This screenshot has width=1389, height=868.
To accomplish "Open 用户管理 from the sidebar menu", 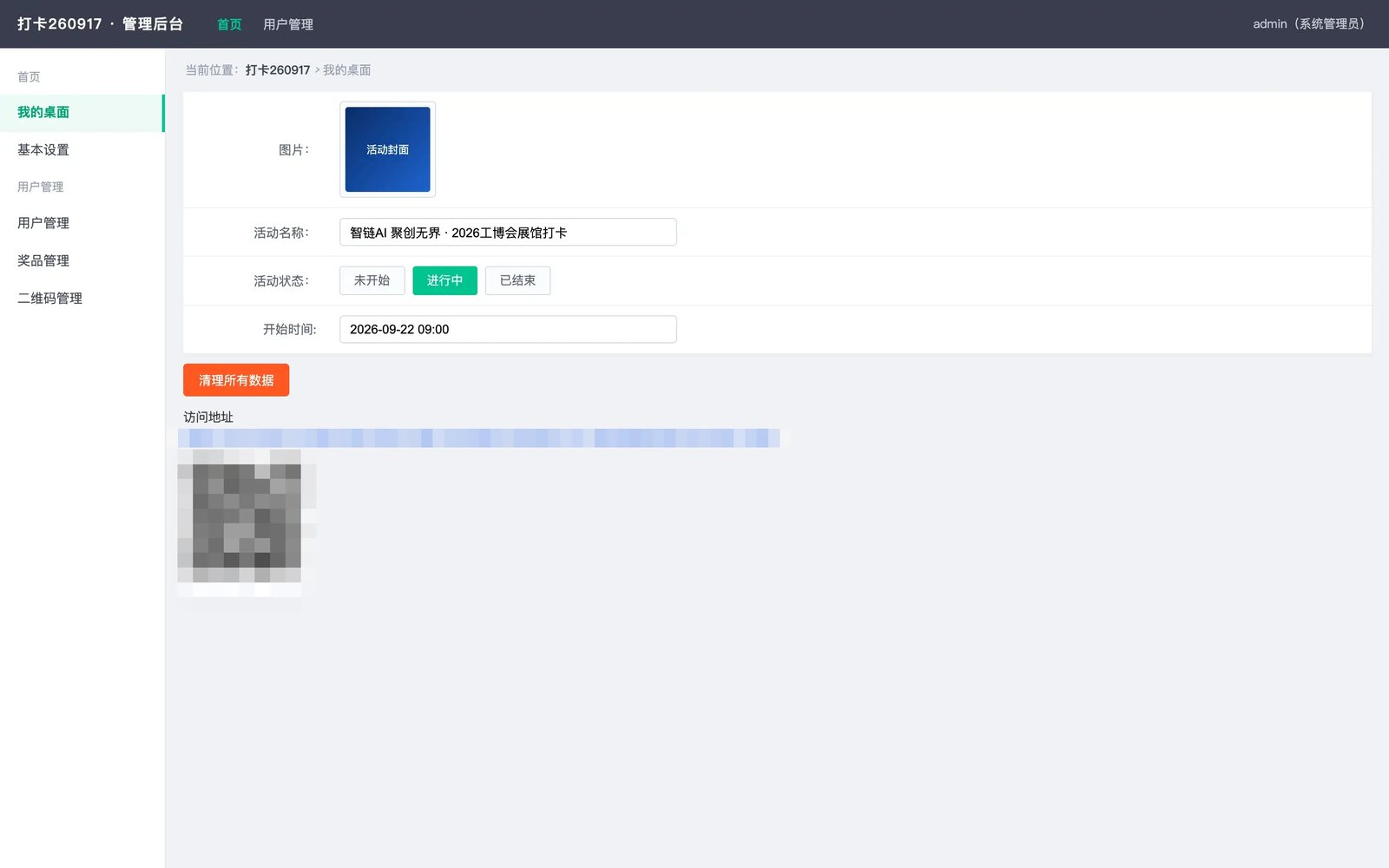I will click(82, 223).
